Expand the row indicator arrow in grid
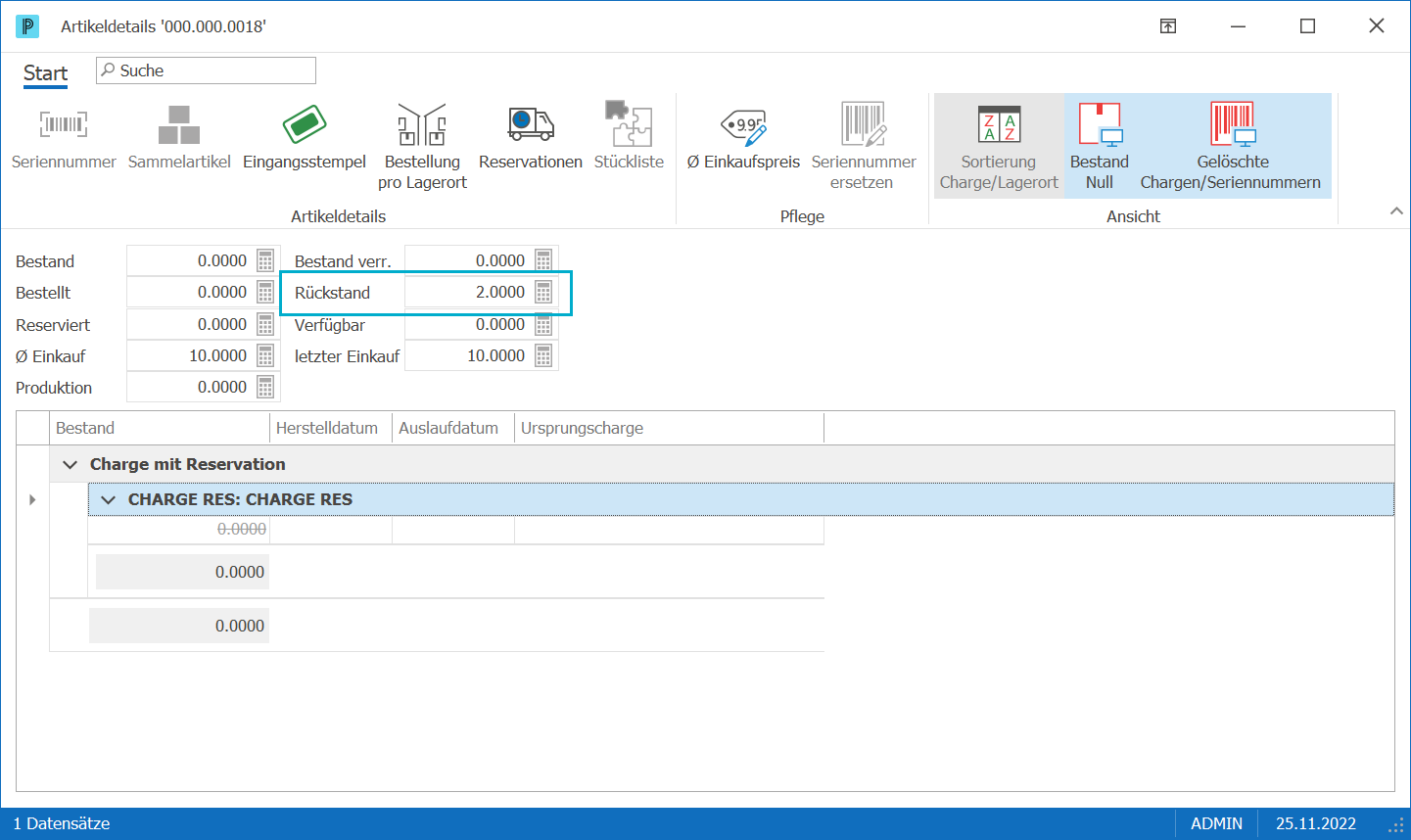This screenshot has width=1411, height=840. tap(32, 499)
